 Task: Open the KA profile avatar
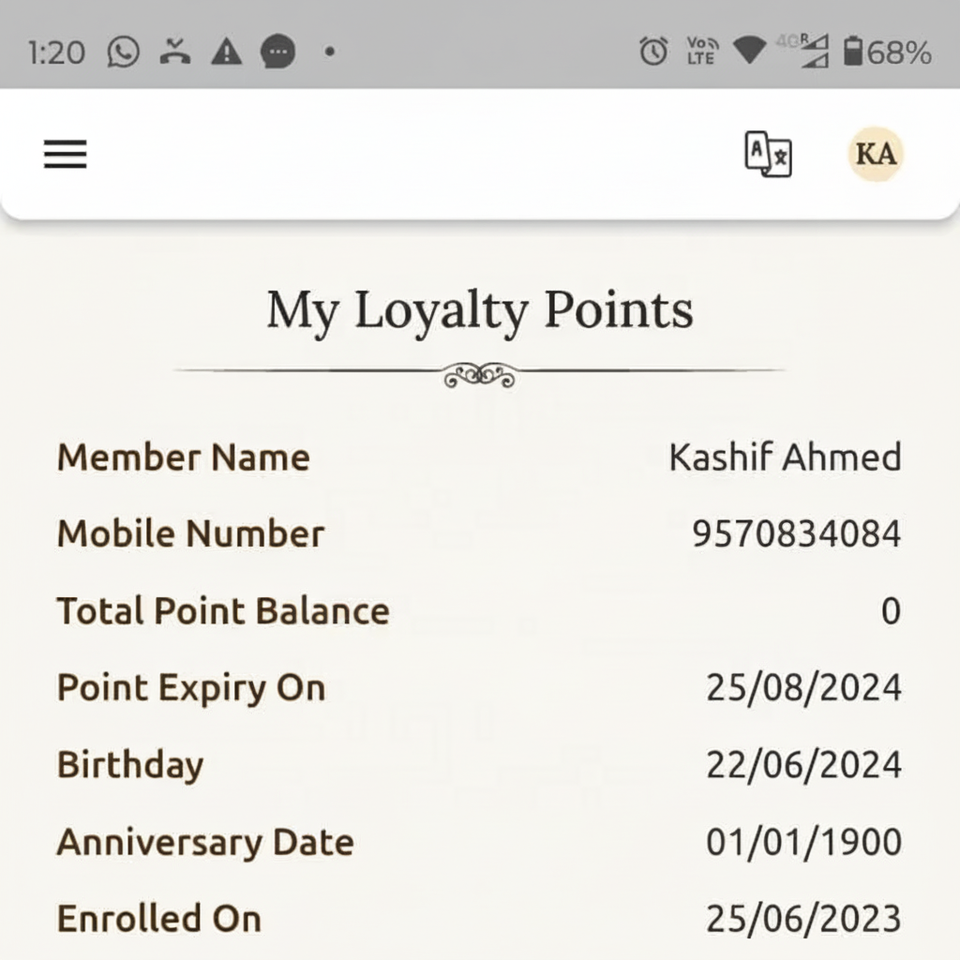point(876,154)
